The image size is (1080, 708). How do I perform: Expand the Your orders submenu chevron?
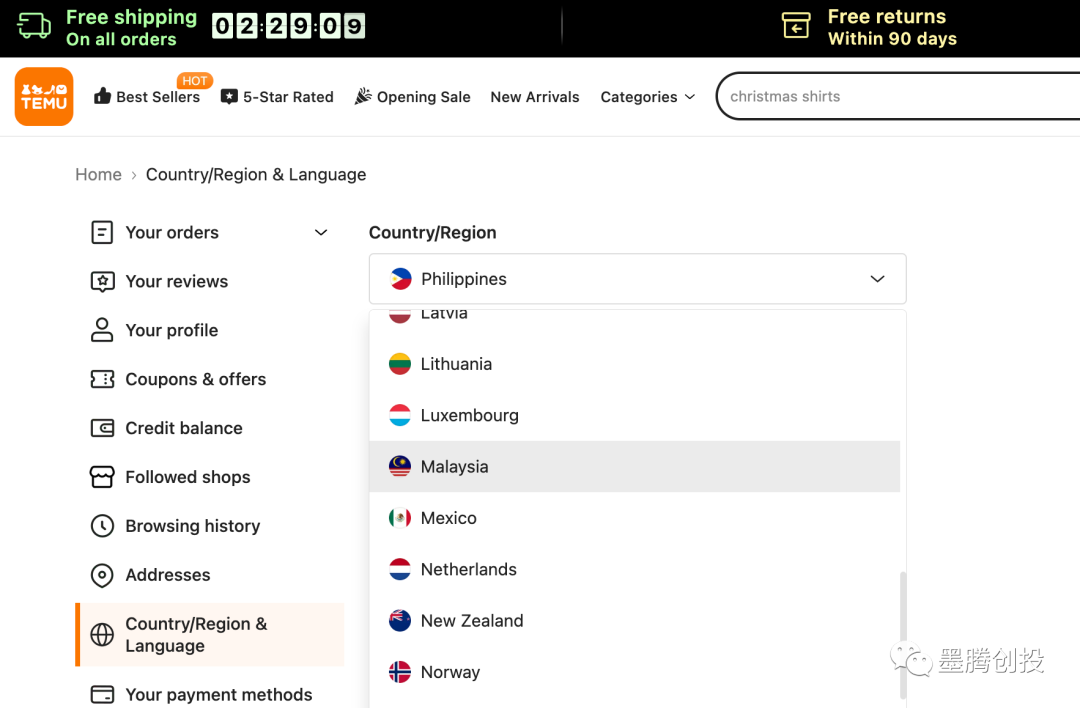[x=321, y=233]
